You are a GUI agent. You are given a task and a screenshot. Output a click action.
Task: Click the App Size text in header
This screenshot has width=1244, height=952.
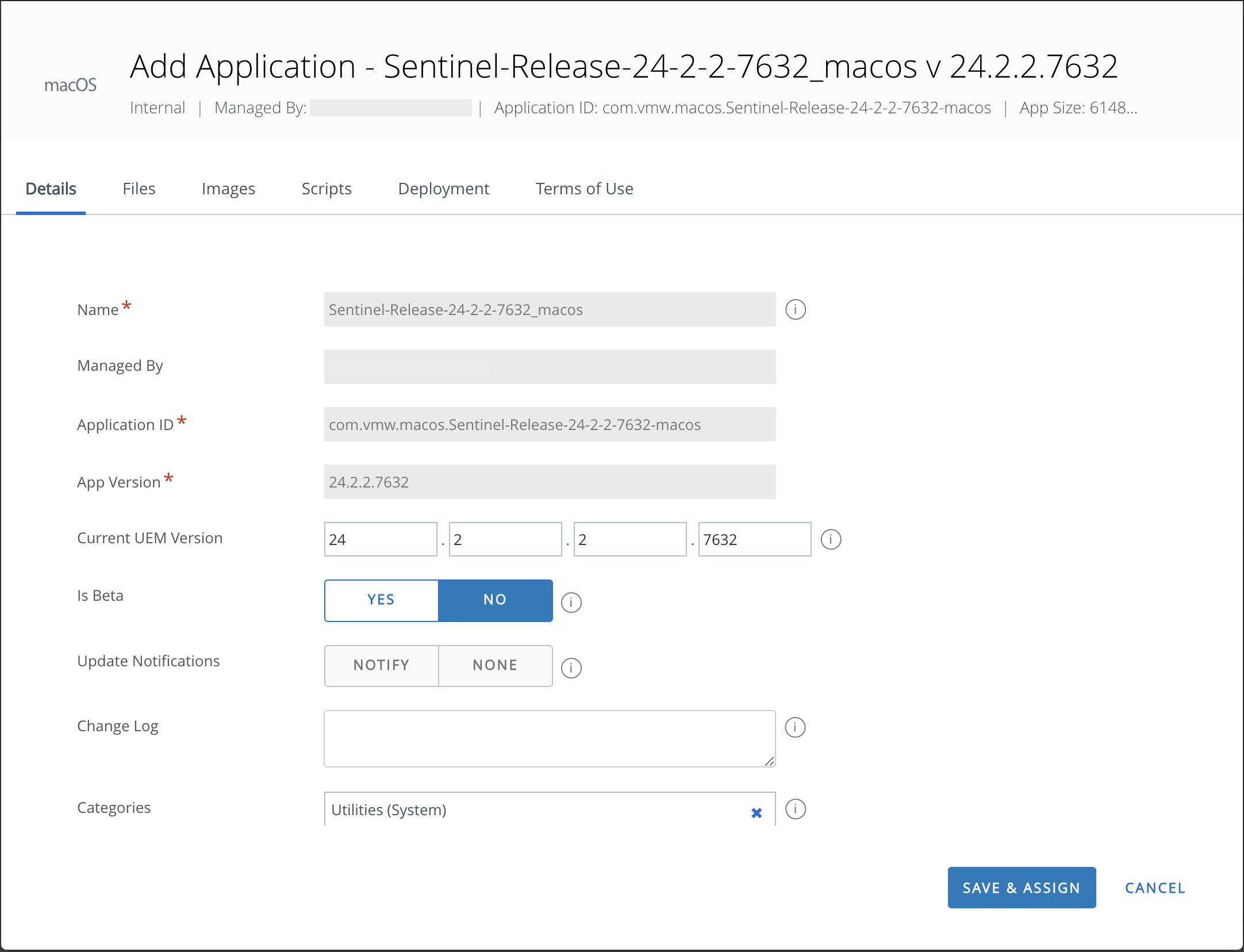click(1078, 108)
